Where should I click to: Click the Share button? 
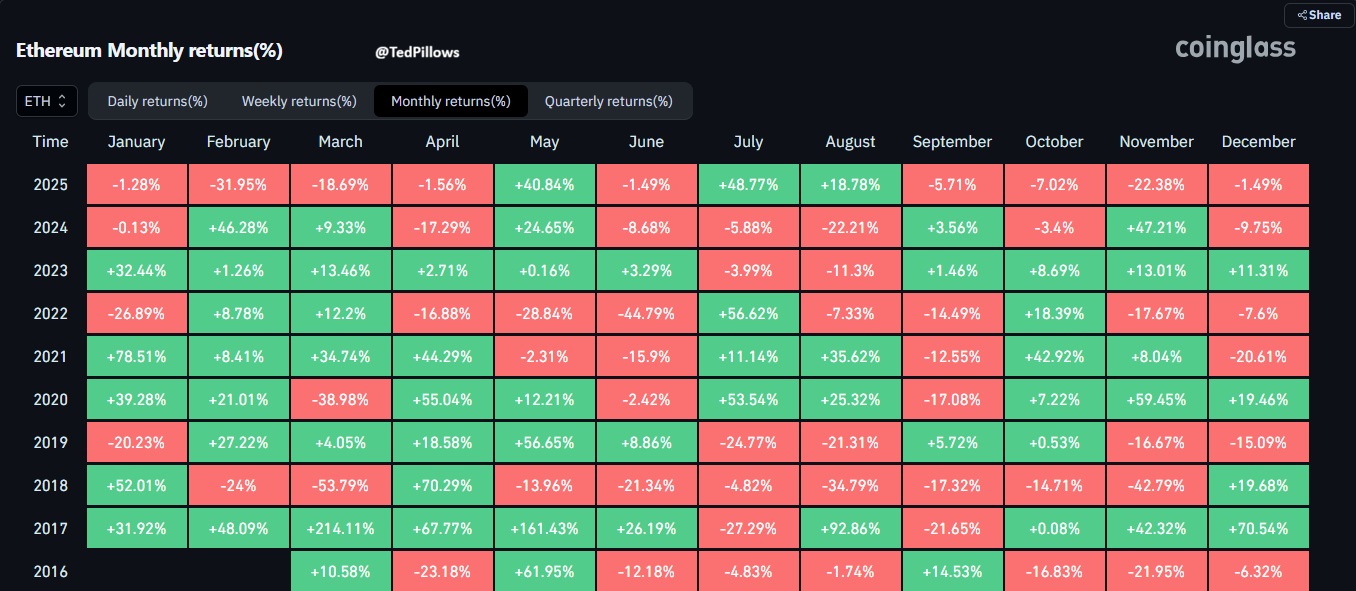pos(1318,15)
